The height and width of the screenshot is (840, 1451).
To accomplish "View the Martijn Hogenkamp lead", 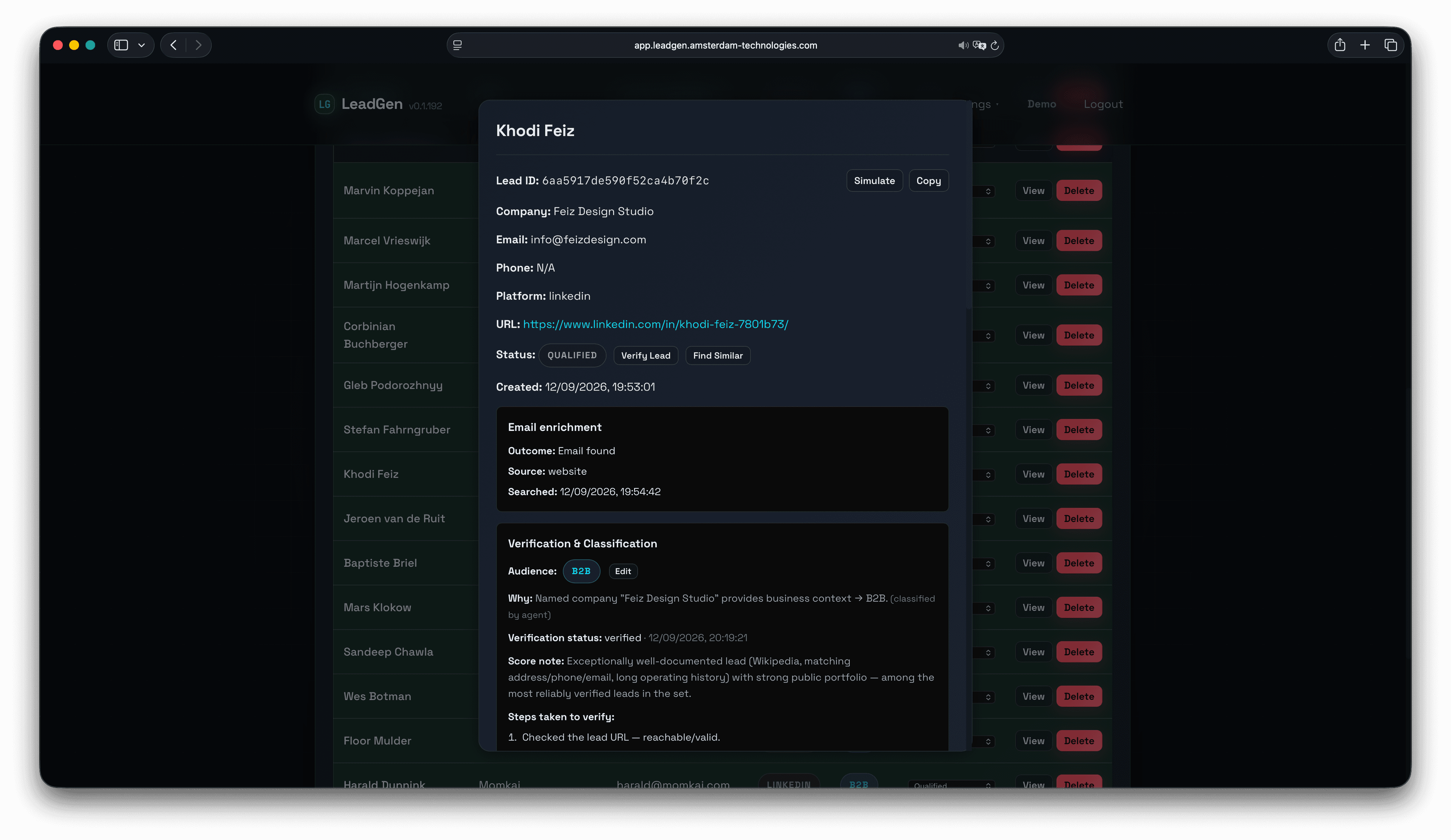I will coord(1033,285).
